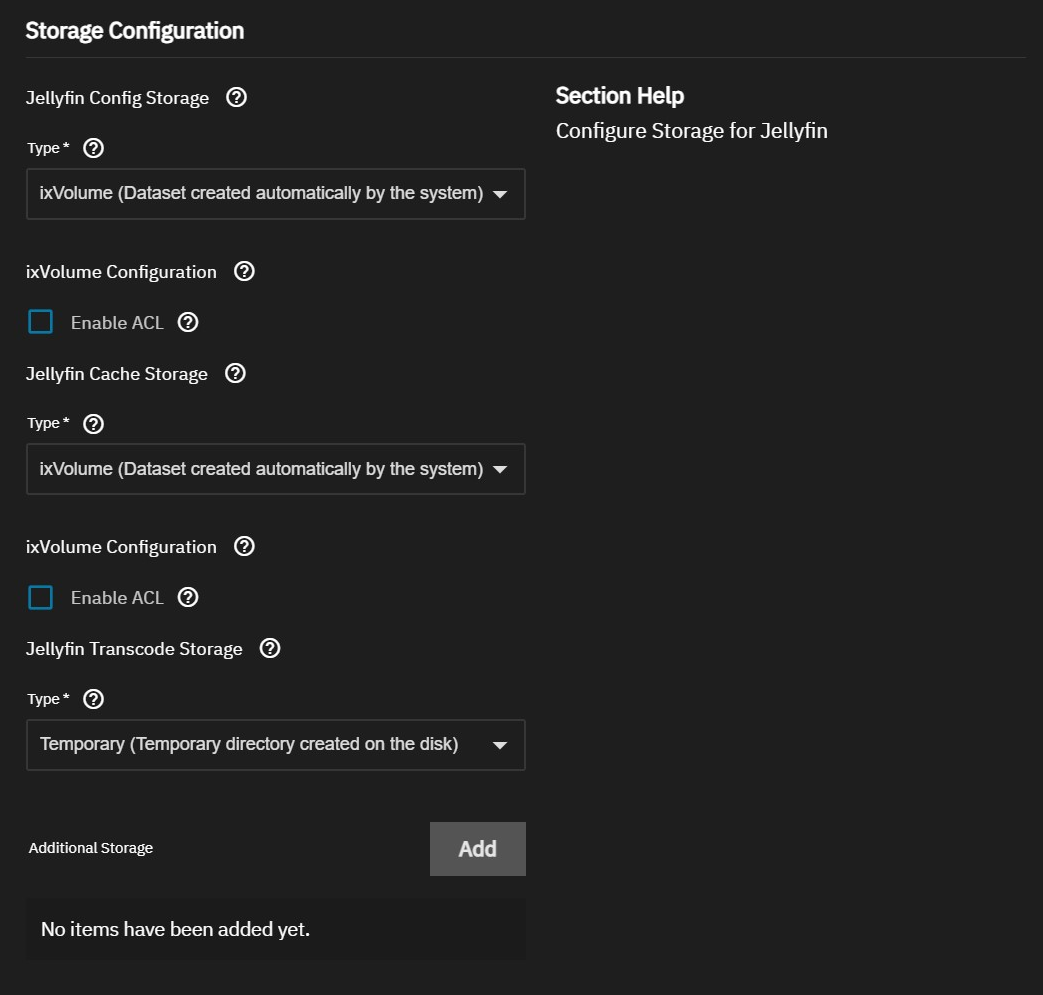Expand the arrow on the Cache Storage selector
The height and width of the screenshot is (995, 1043).
click(x=499, y=468)
